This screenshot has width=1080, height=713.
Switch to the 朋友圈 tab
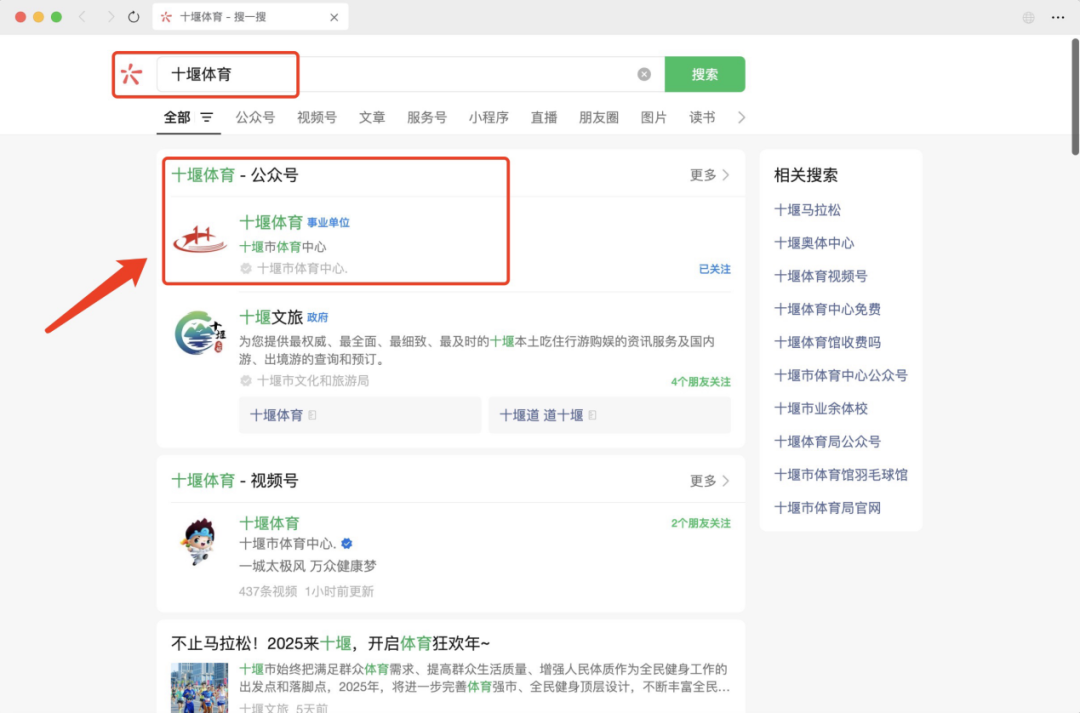coord(599,118)
